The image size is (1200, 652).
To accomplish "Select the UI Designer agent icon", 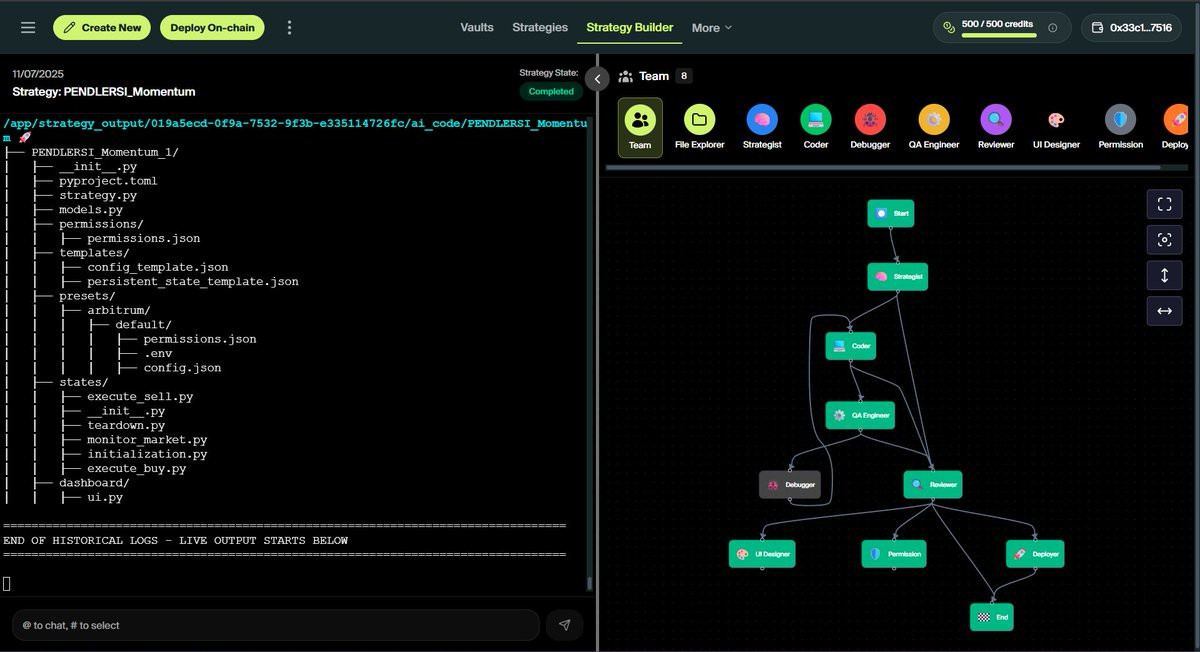I will click(1056, 120).
